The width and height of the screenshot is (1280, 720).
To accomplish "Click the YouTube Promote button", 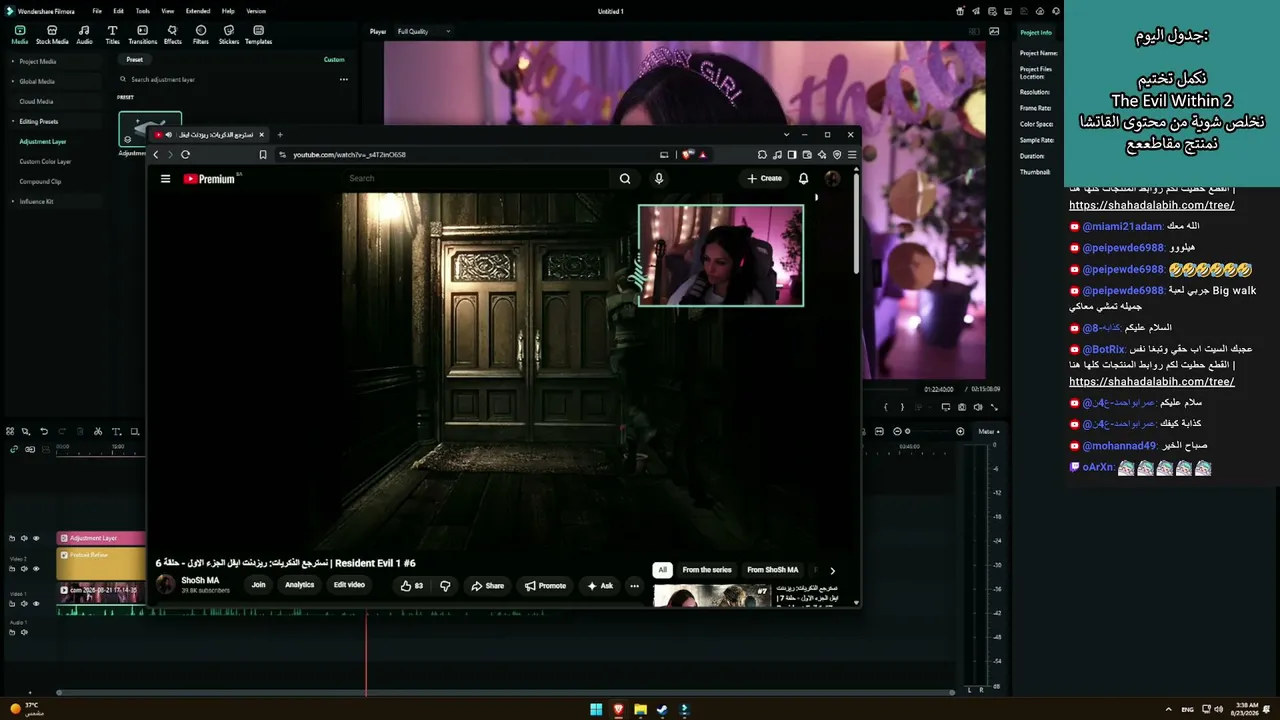I will (x=545, y=586).
